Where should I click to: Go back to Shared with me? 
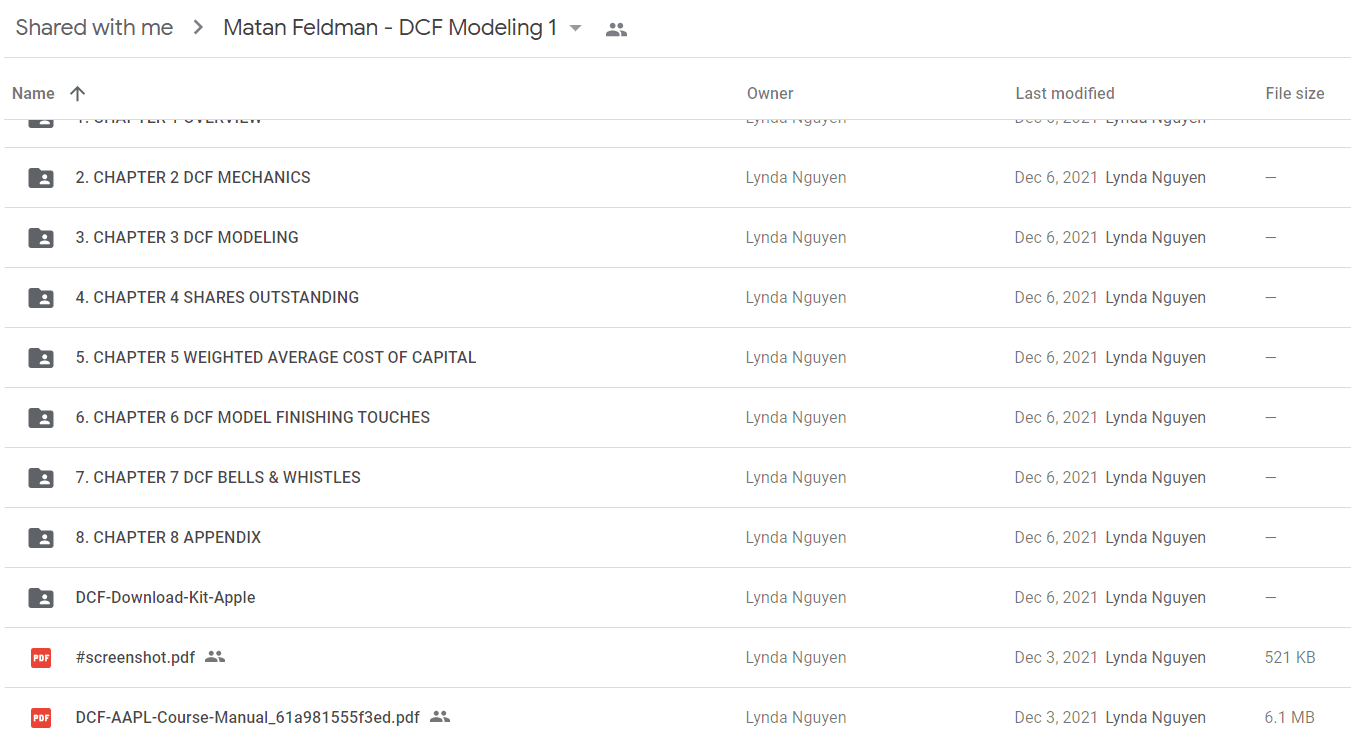95,28
